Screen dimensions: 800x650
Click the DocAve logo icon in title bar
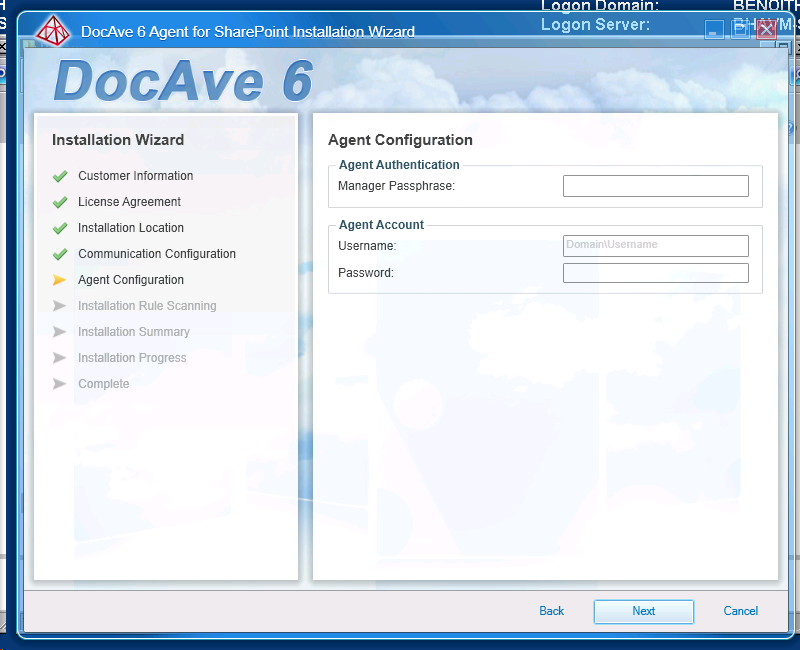(x=54, y=31)
